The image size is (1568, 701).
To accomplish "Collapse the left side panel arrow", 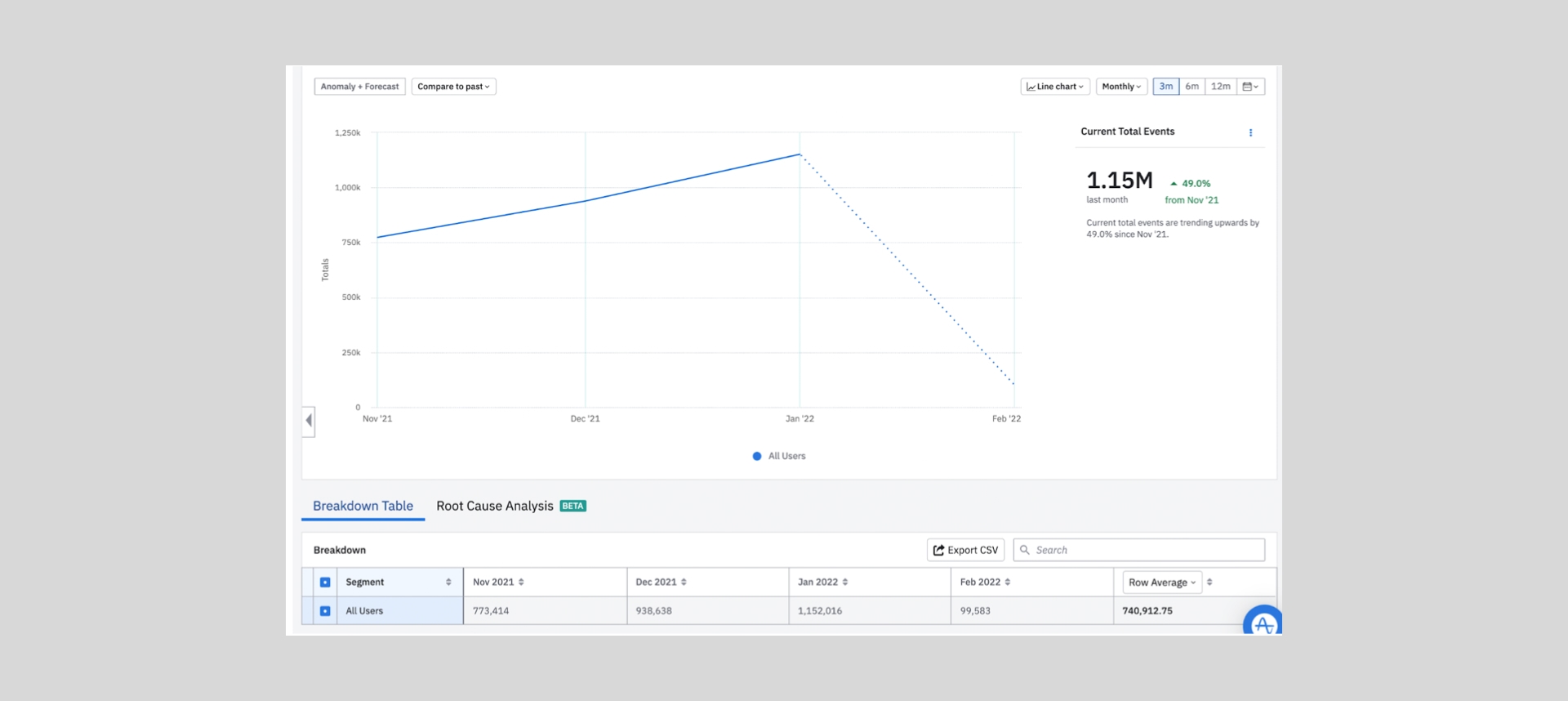I will (x=309, y=421).
